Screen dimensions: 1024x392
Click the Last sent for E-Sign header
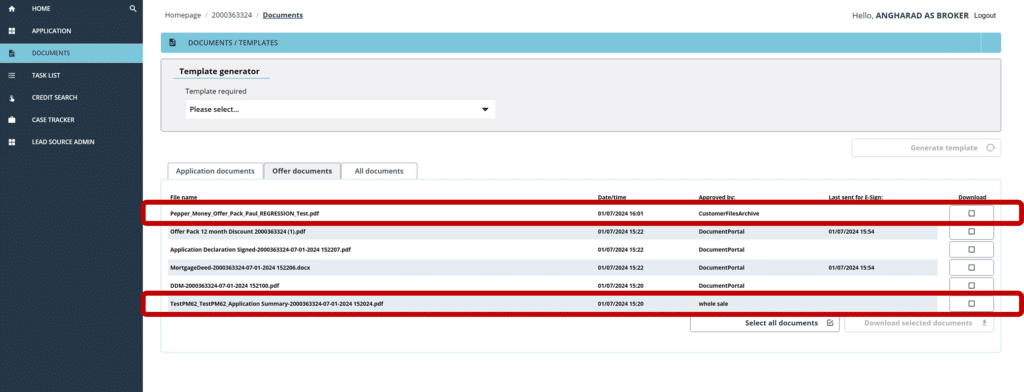pos(856,197)
